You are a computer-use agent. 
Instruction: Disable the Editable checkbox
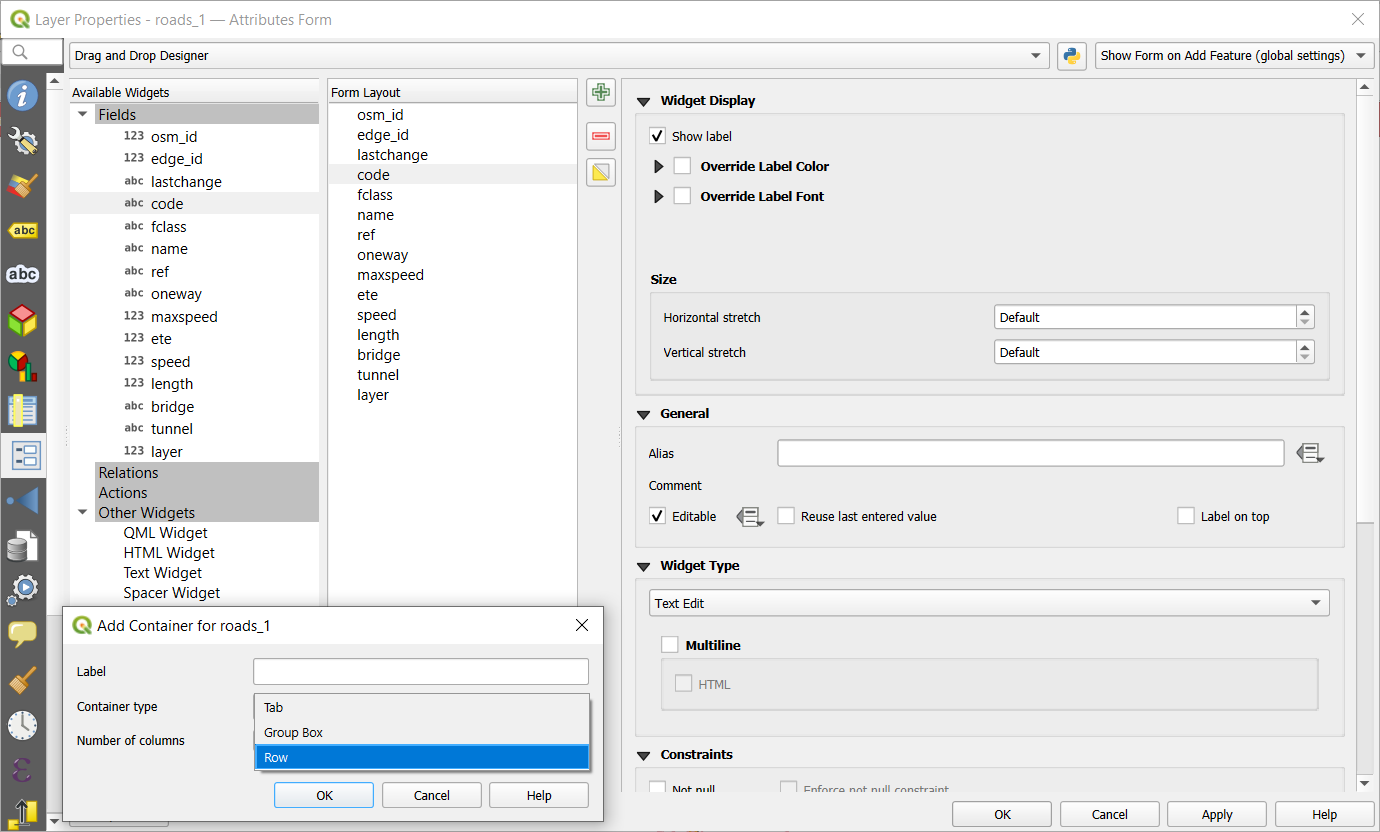[657, 516]
